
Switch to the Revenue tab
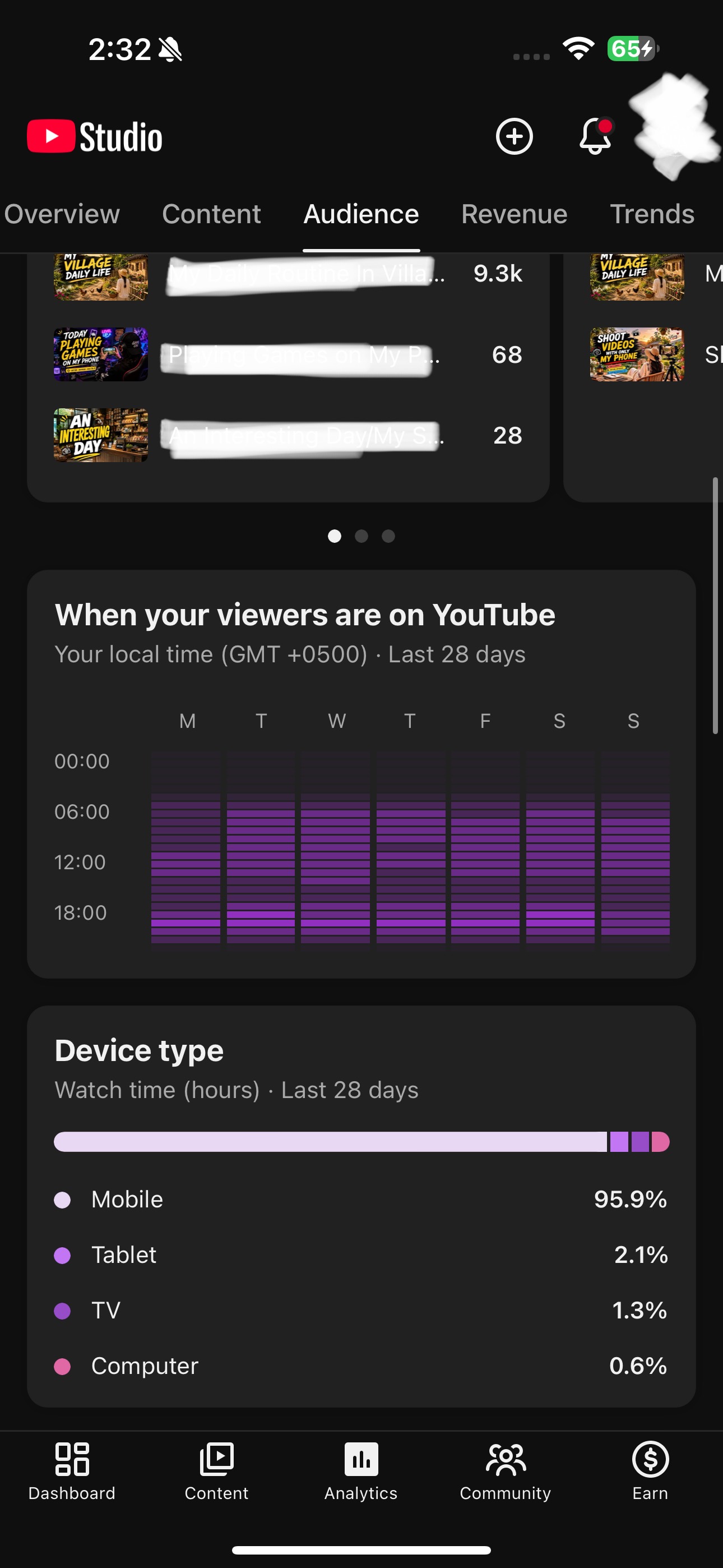pos(515,214)
